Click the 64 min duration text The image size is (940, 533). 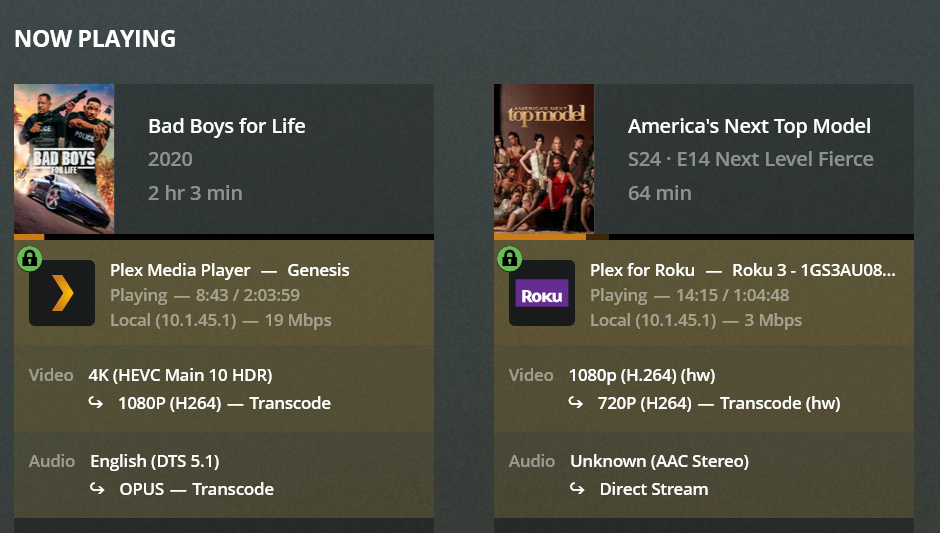pos(659,193)
